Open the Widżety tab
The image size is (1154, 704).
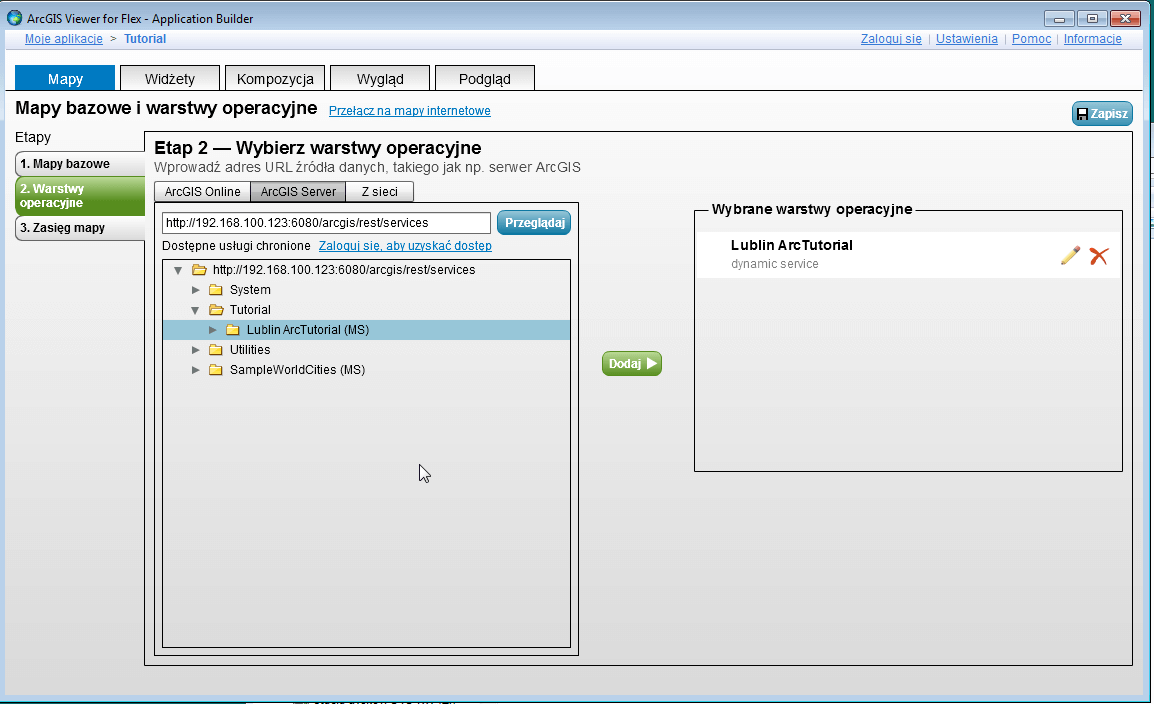(x=170, y=78)
